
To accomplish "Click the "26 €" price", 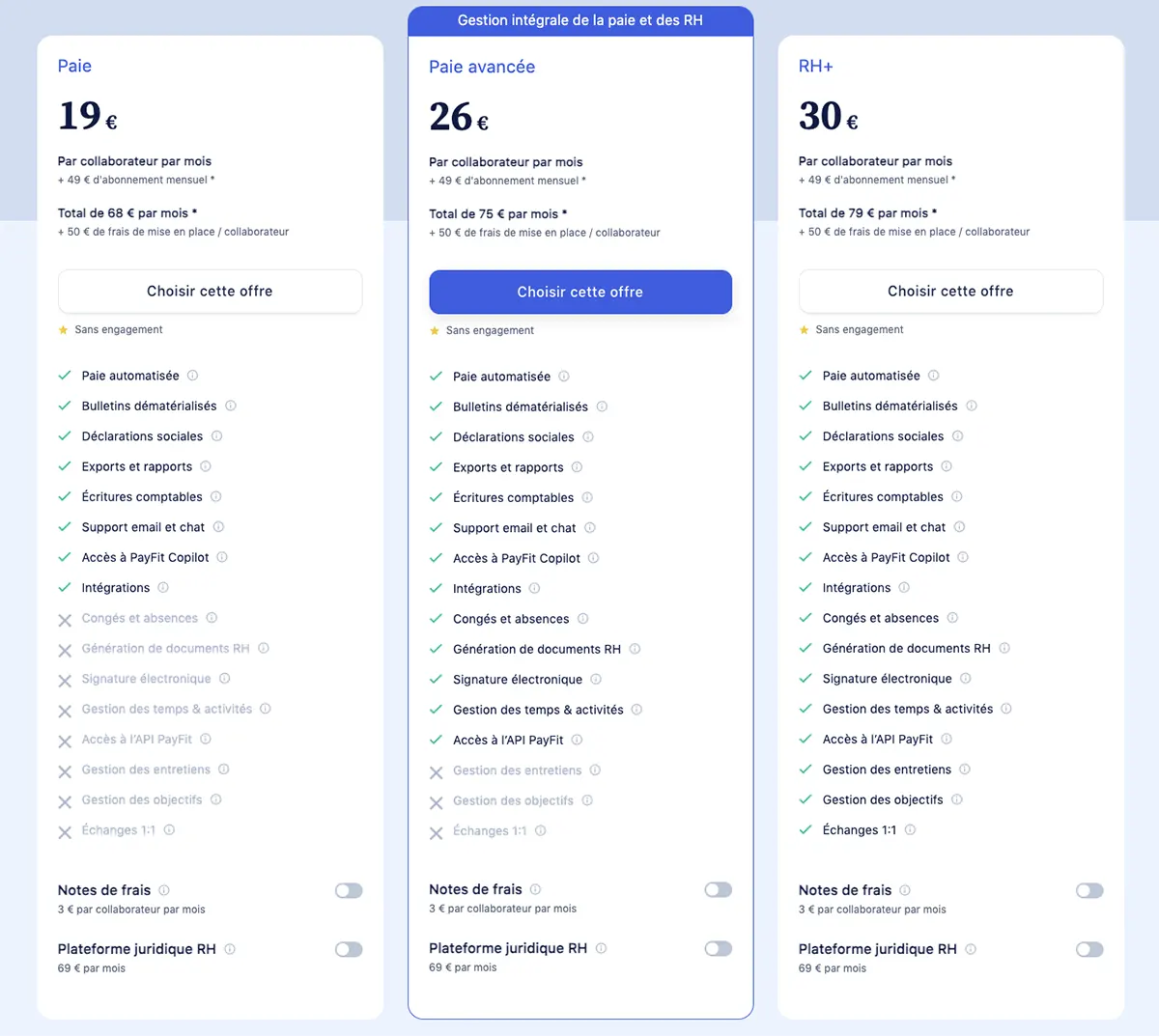I will [459, 117].
